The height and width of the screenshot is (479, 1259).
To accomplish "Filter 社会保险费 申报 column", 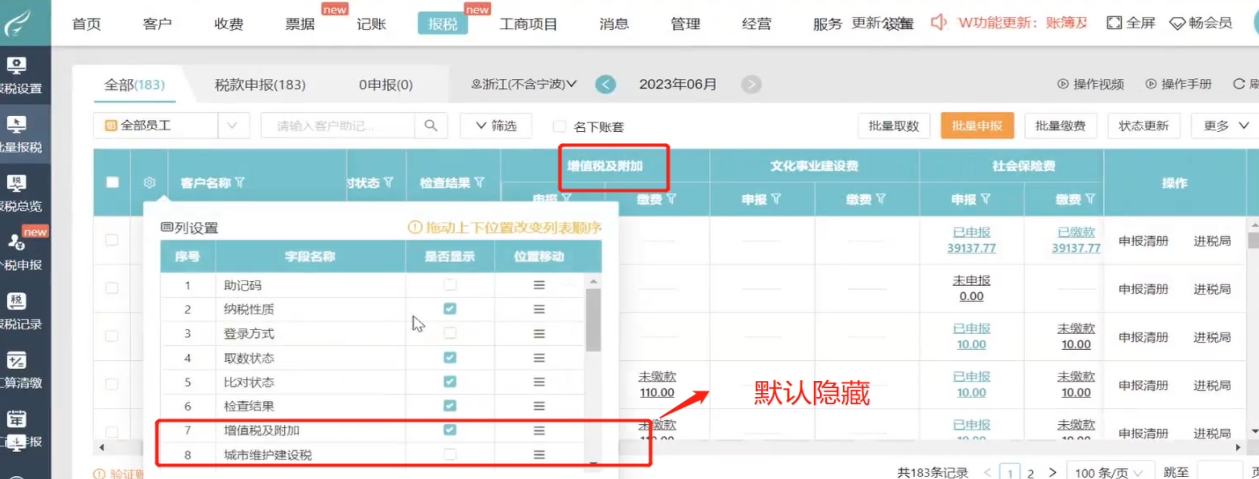I will (985, 200).
